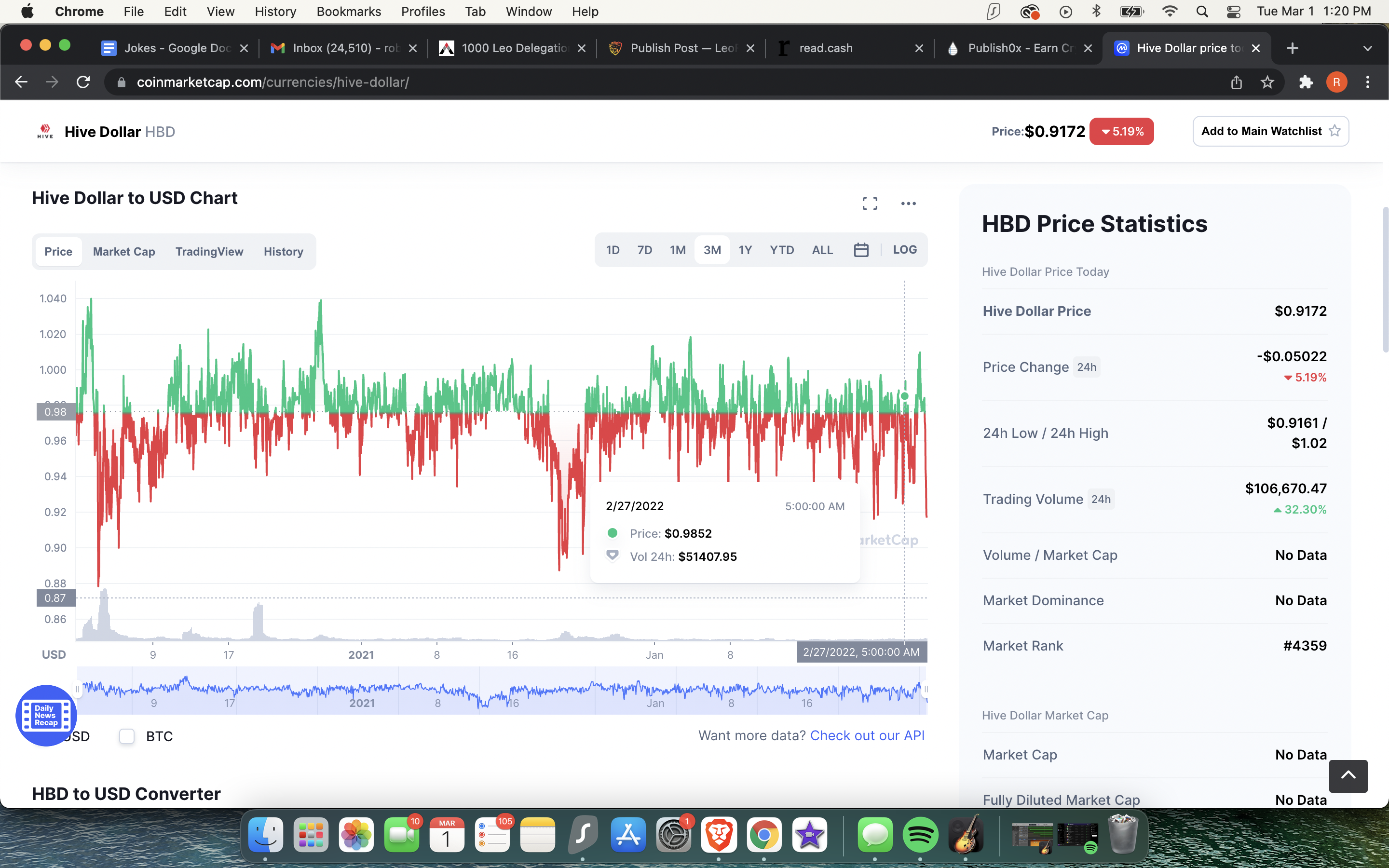Click the scroll-to-top arrow button
The height and width of the screenshot is (868, 1389).
(1348, 775)
